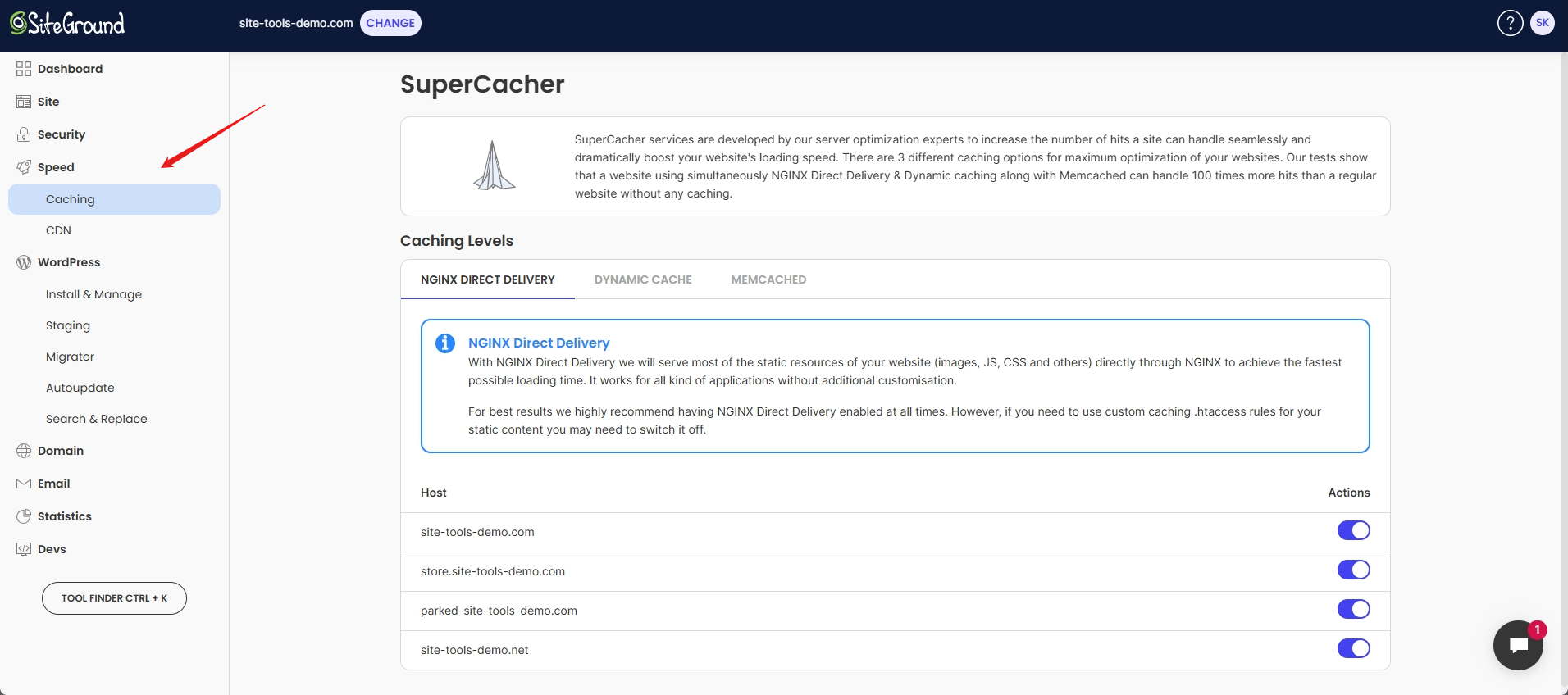Select the NGINX Direct Delivery tab
Image resolution: width=1568 pixels, height=695 pixels.
click(x=488, y=279)
